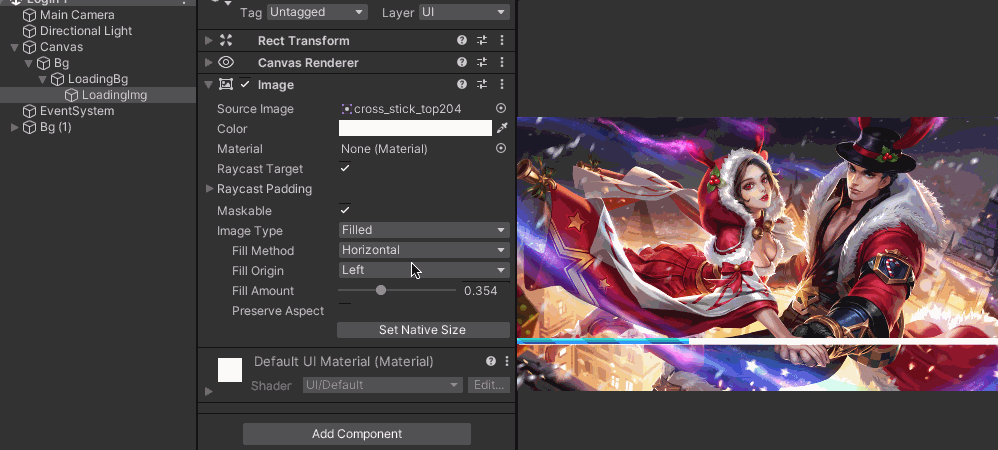Click the LoadingImg cube icon

click(71, 95)
